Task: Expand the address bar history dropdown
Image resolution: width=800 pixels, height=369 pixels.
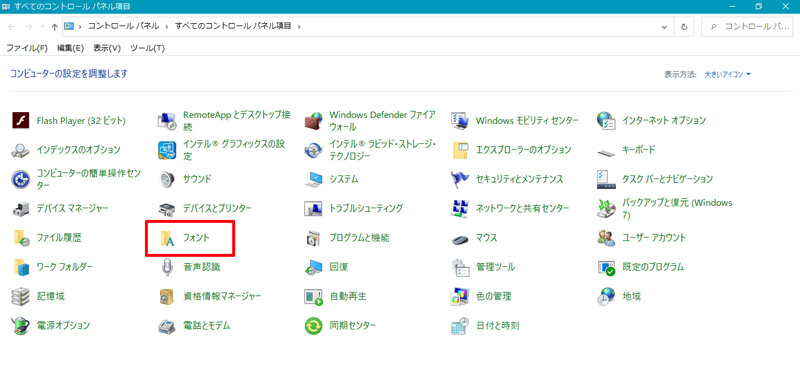Action: point(664,27)
